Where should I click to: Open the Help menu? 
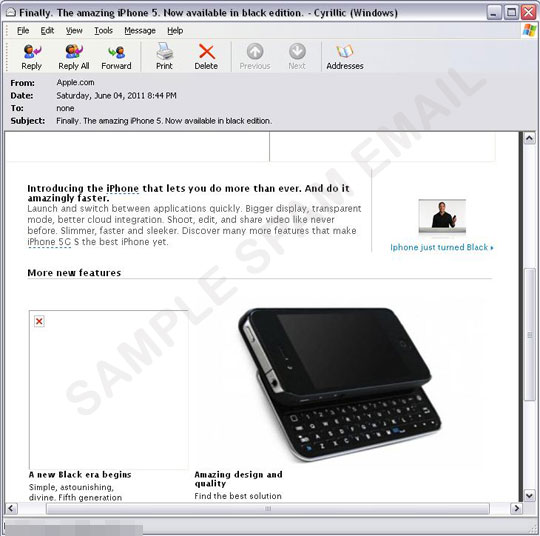tap(175, 31)
